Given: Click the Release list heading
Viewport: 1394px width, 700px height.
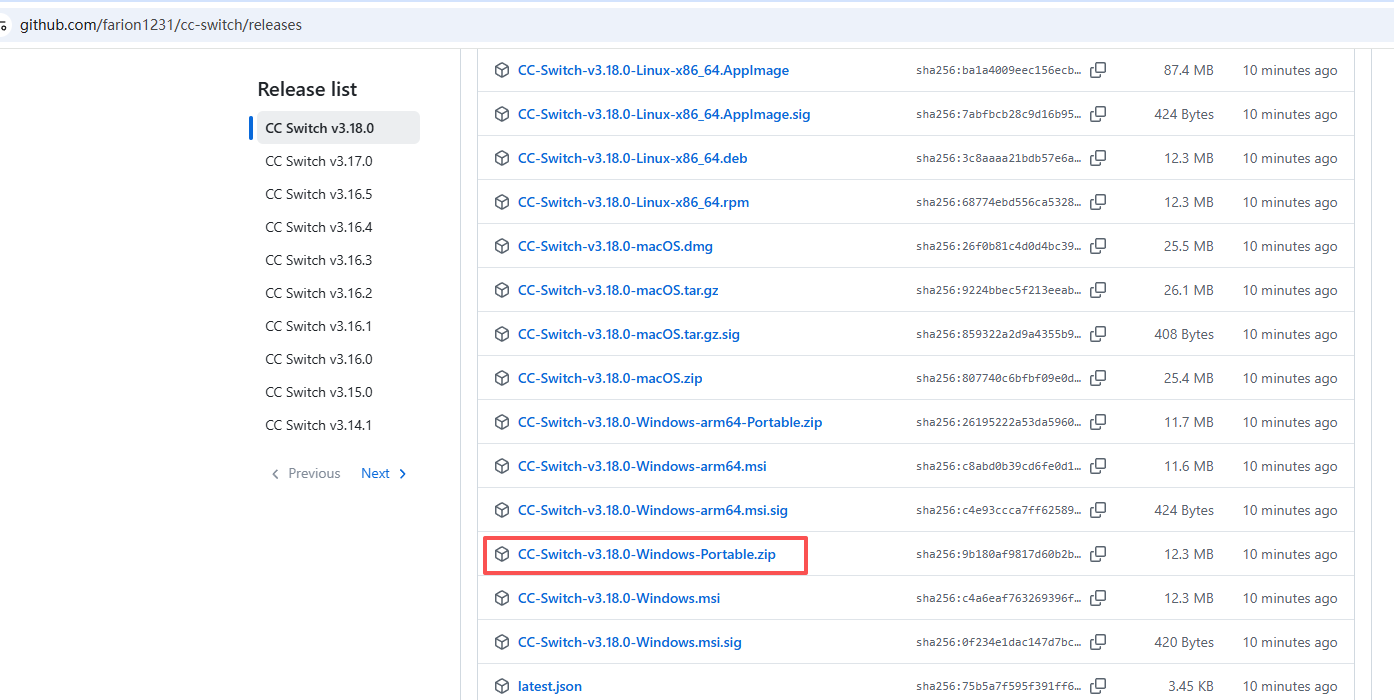Looking at the screenshot, I should coord(307,89).
